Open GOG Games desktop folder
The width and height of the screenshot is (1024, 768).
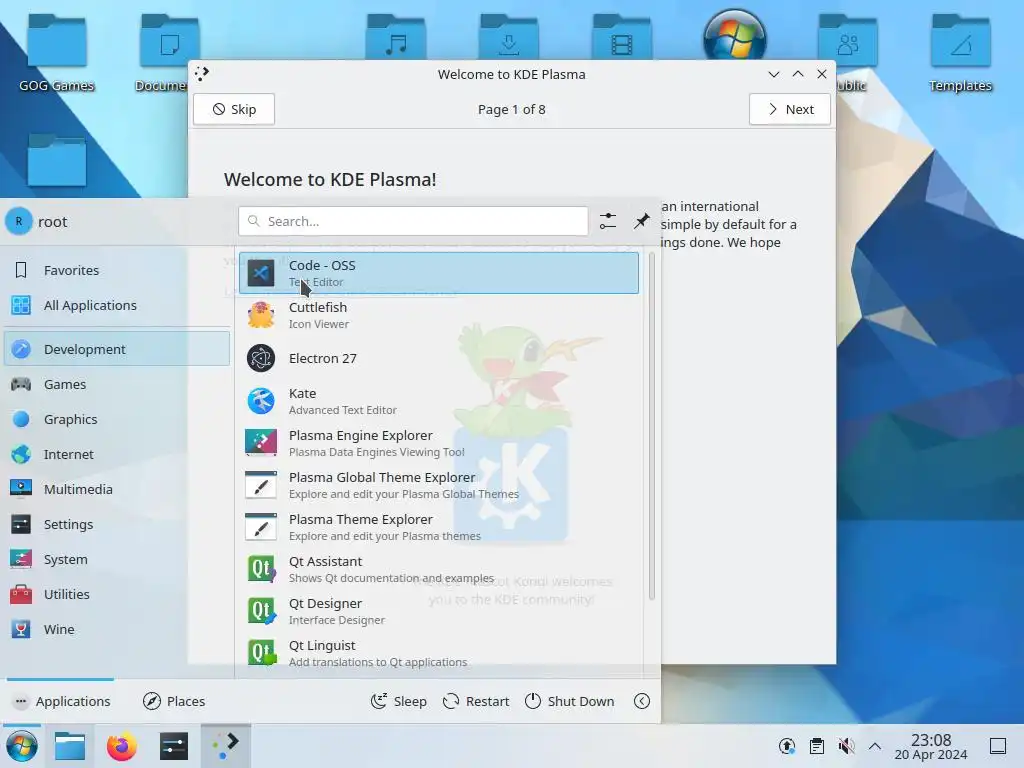[57, 54]
